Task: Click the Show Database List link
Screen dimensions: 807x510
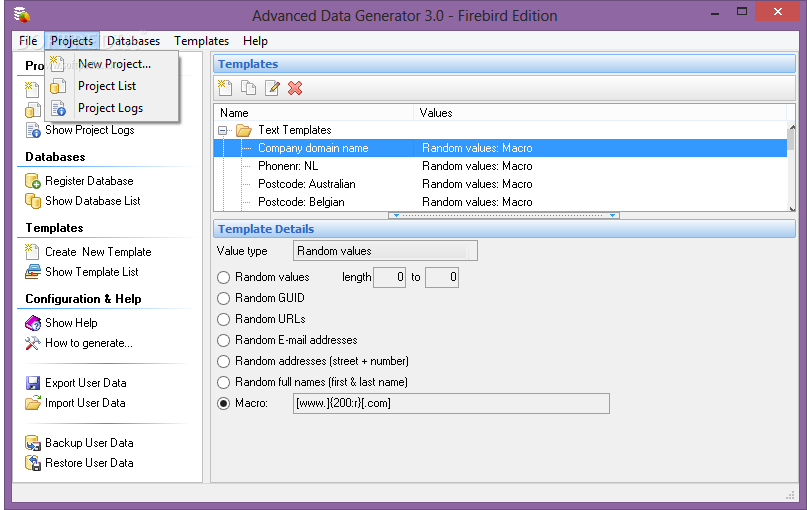Action: click(x=93, y=201)
